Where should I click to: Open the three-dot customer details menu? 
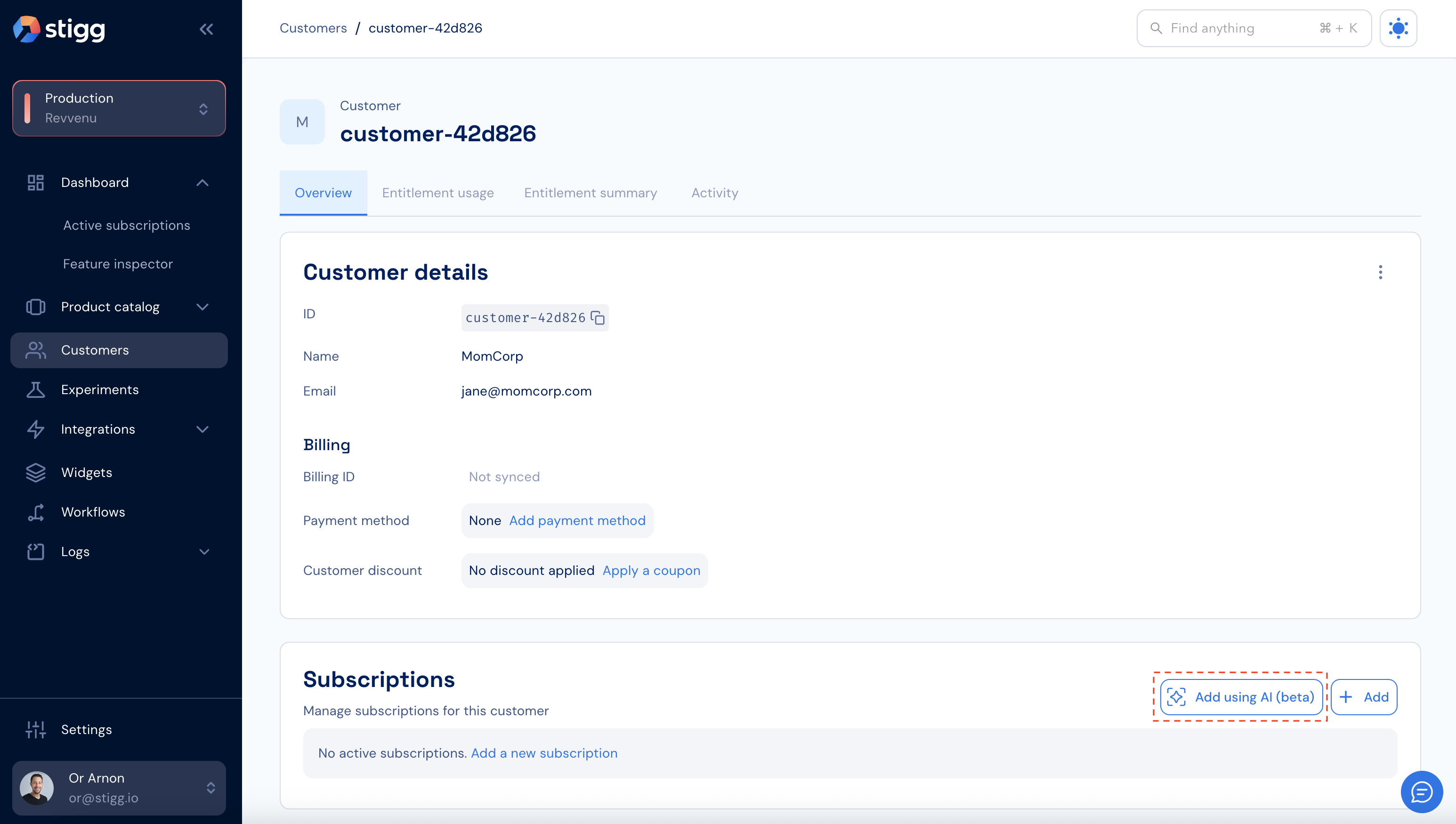pyautogui.click(x=1380, y=272)
